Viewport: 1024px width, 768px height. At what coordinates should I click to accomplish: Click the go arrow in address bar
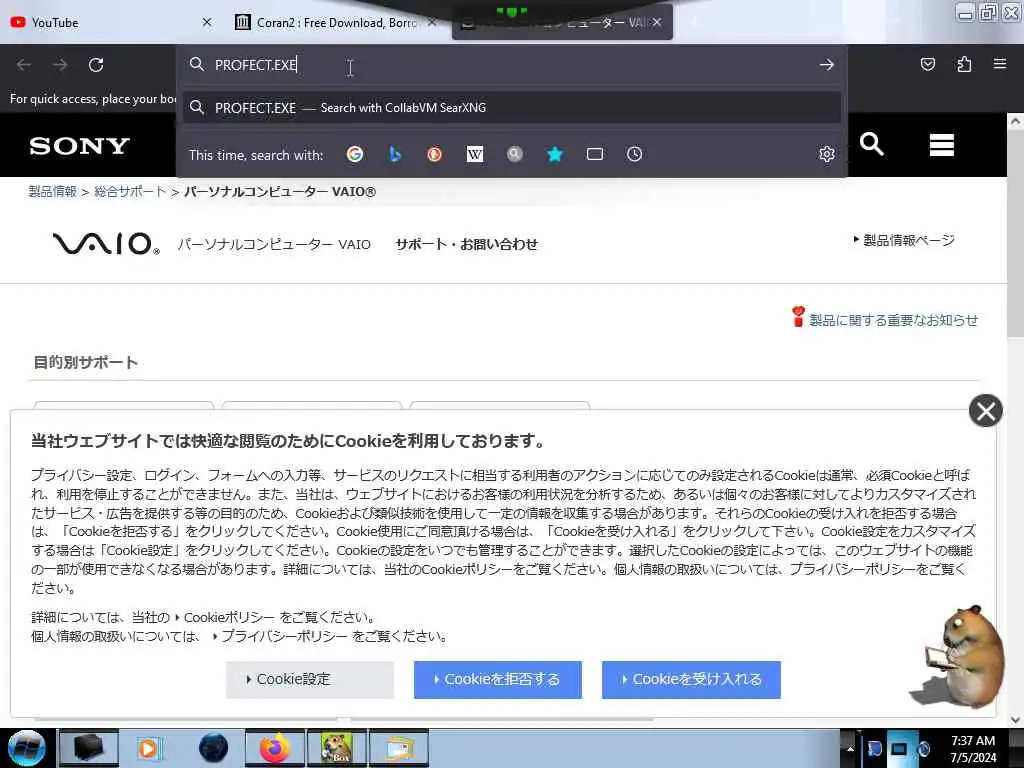point(827,65)
